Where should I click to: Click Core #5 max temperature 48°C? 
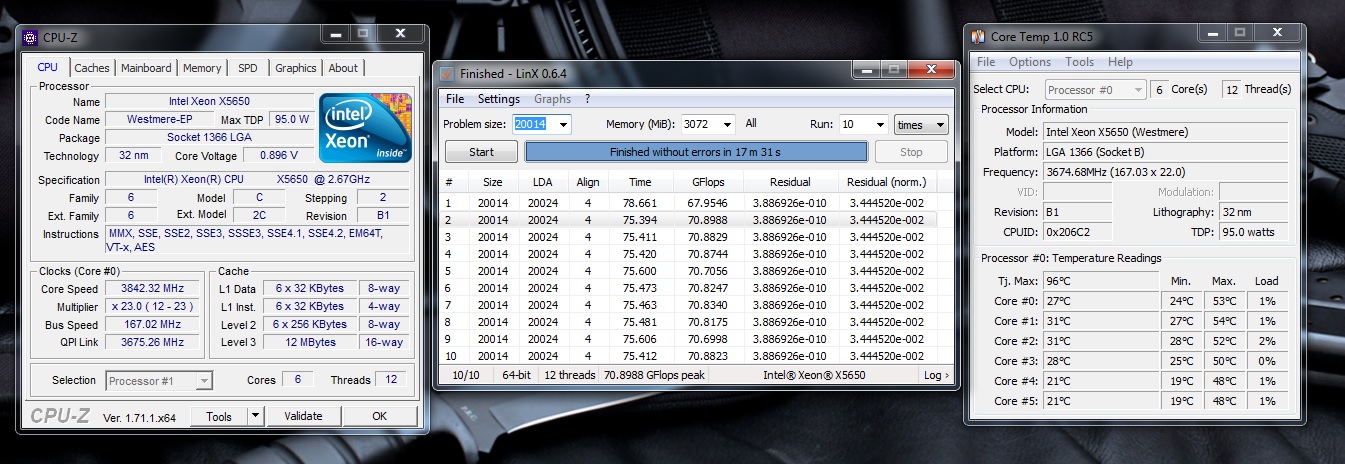1226,401
